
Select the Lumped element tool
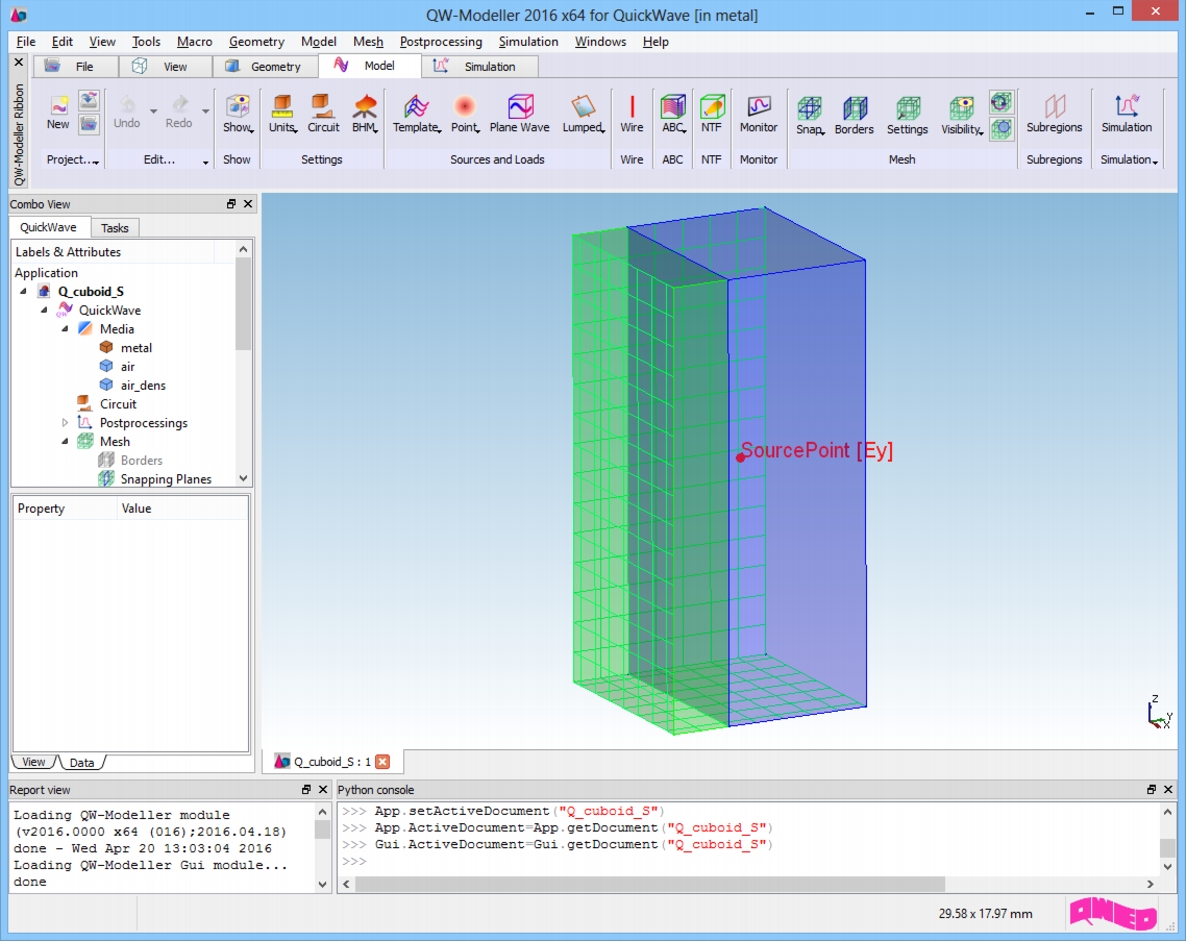583,114
